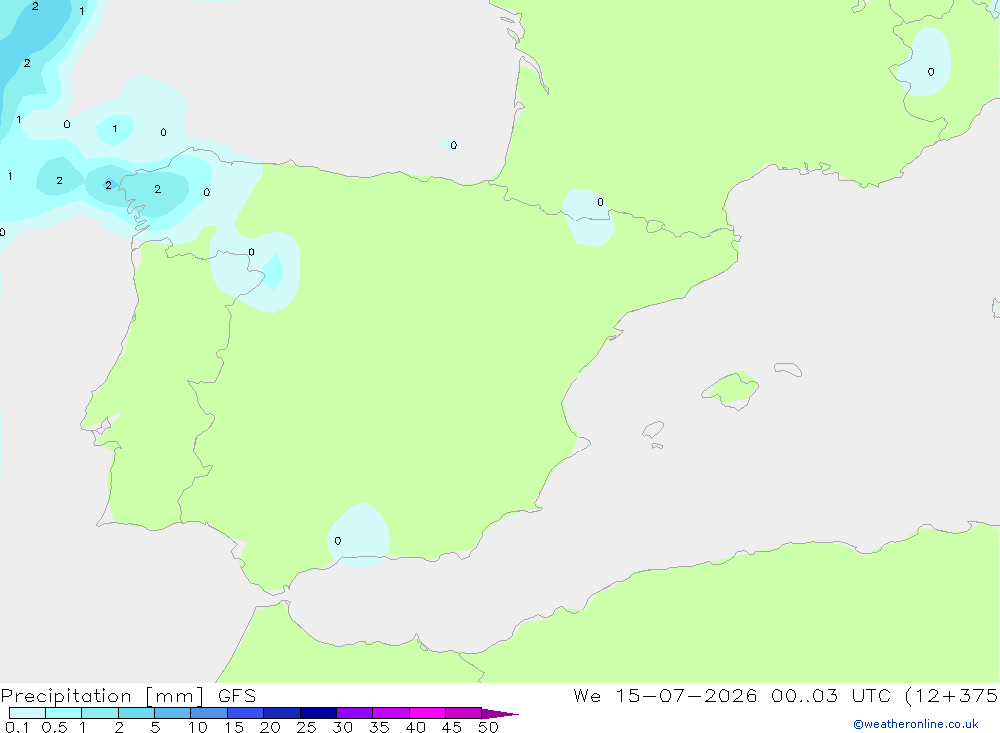The height and width of the screenshot is (733, 1000).
Task: Click the '50' legend scale label
Action: tap(488, 727)
